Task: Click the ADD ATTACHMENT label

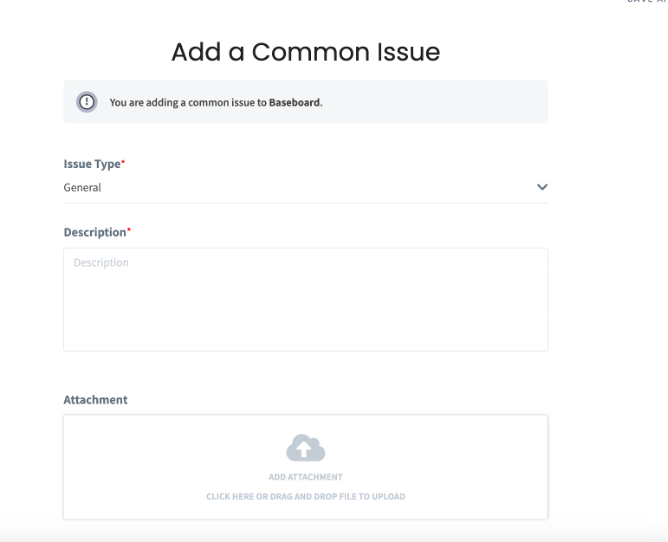Action: pos(305,477)
